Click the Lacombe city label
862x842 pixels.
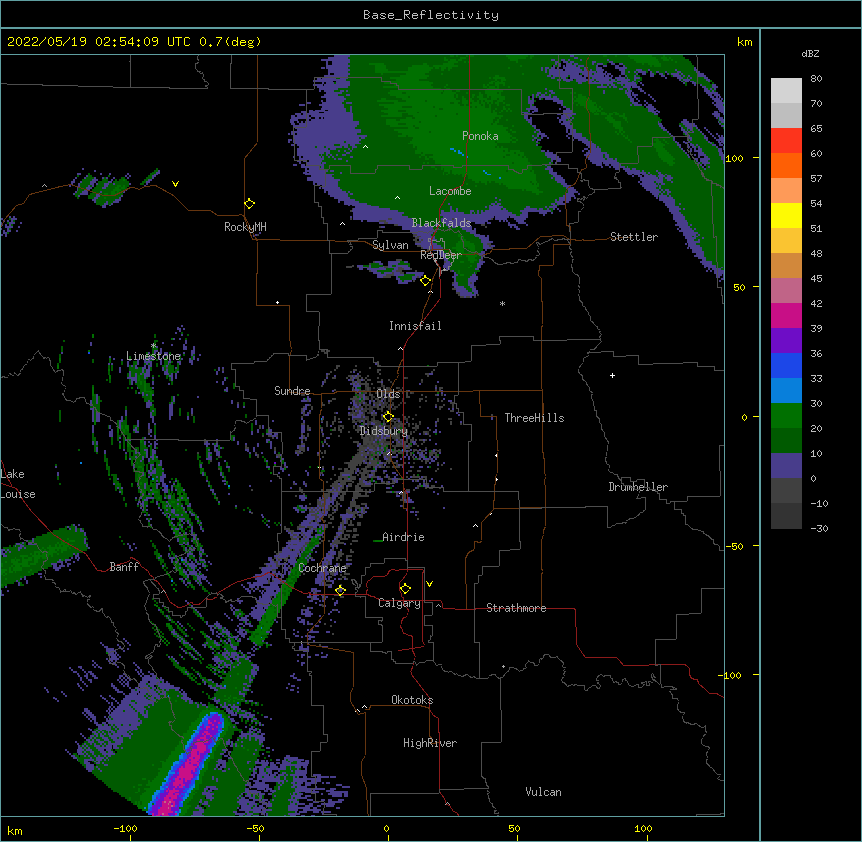[x=450, y=191]
